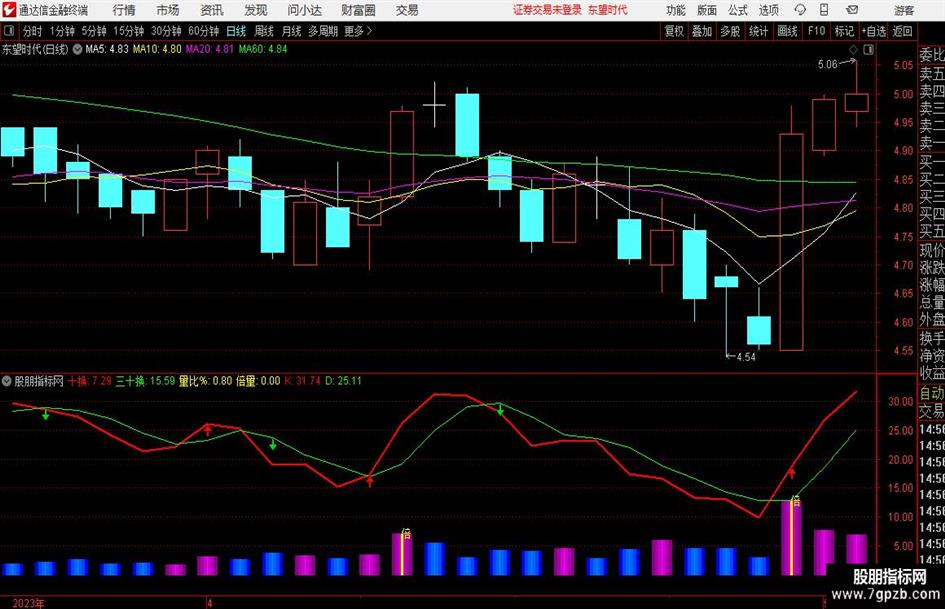945x609 pixels.
Task: Open the mobile phone icon
Action: (824, 10)
